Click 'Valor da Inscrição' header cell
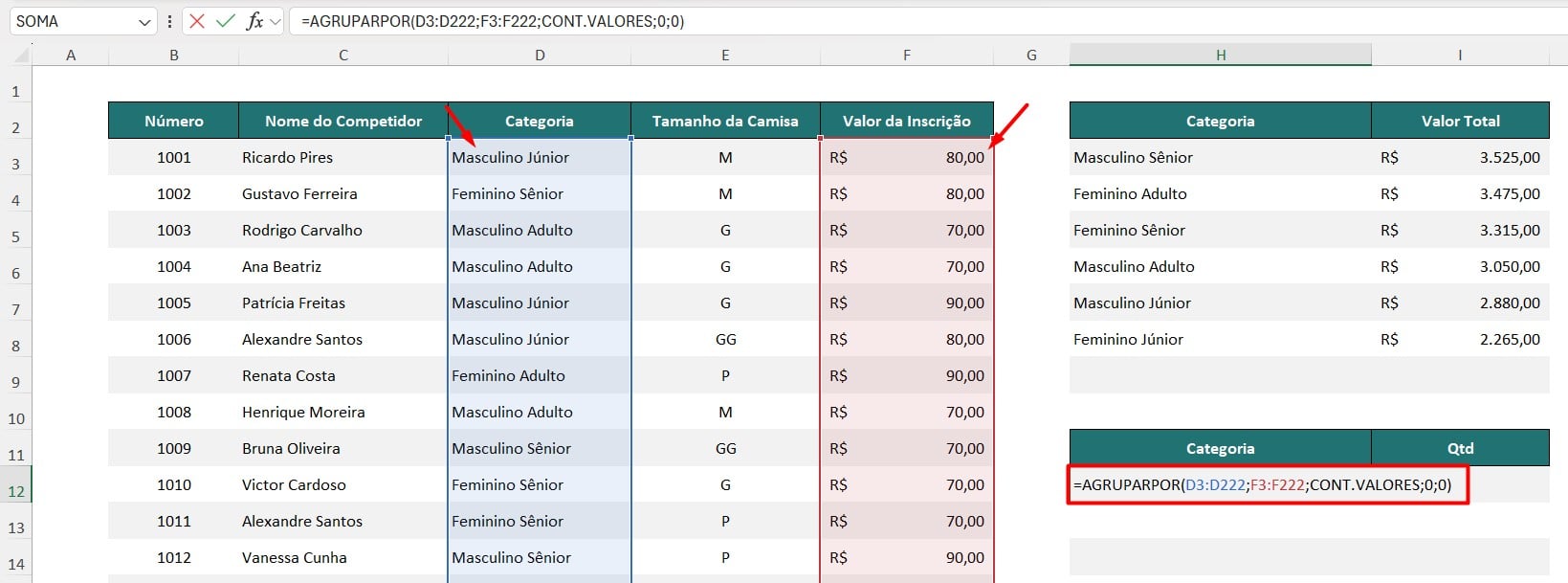1568x583 pixels. (x=907, y=121)
